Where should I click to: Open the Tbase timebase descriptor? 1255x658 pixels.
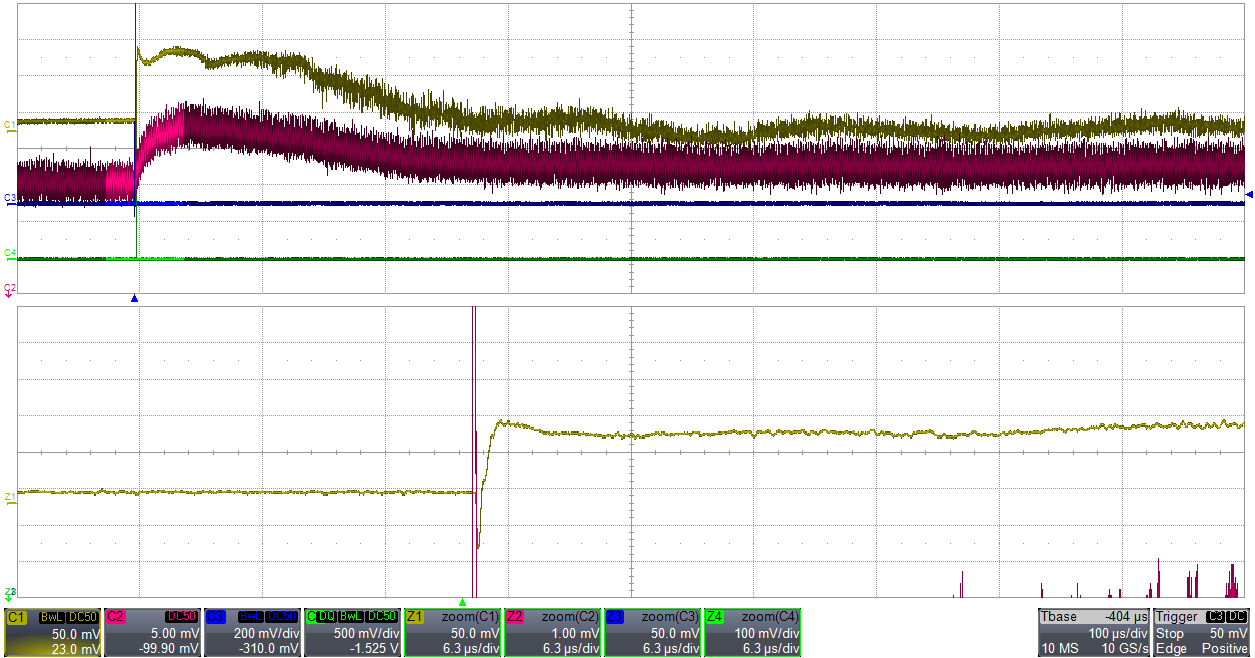pyautogui.click(x=1094, y=632)
